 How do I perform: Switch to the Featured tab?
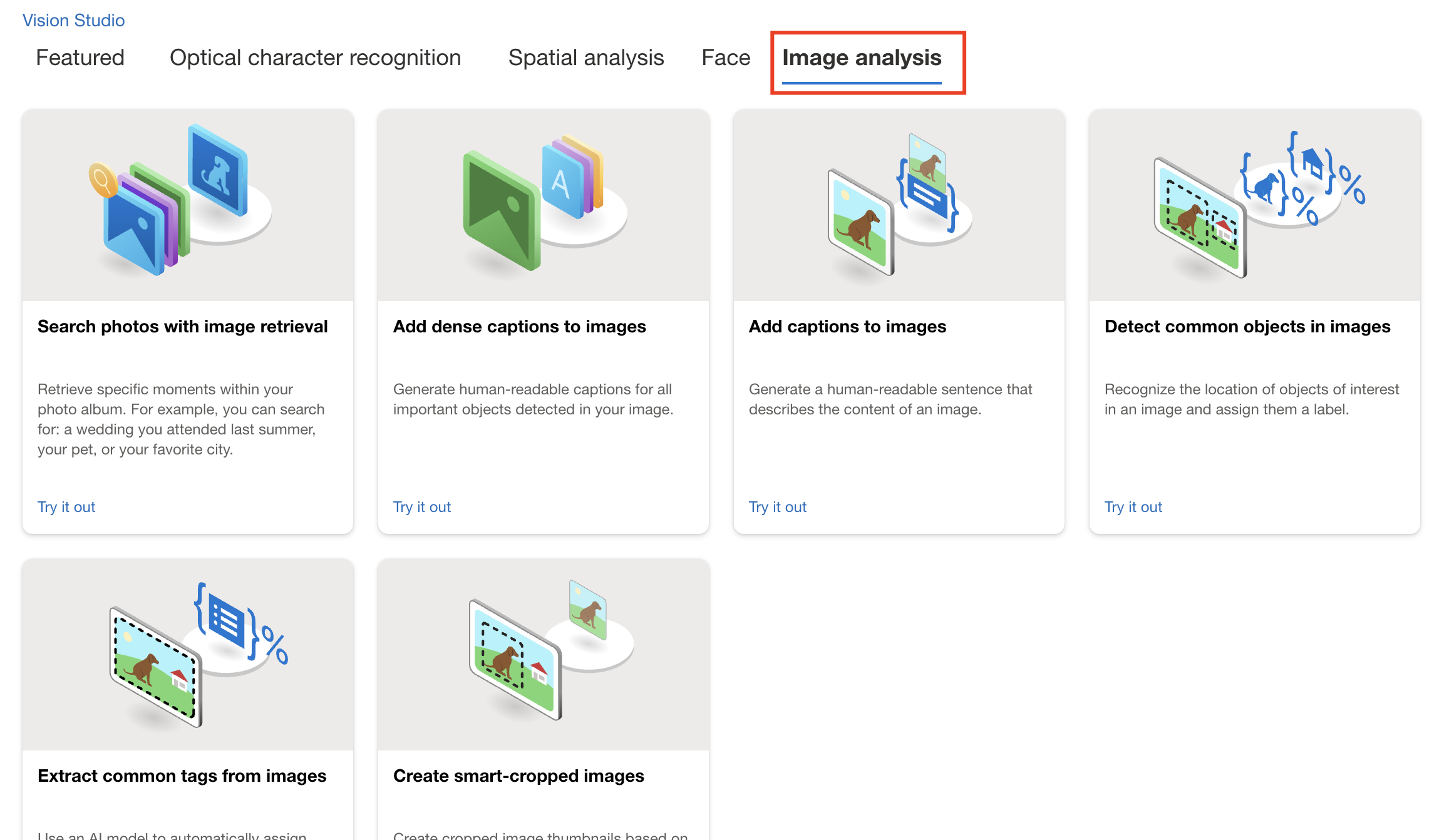pos(80,58)
